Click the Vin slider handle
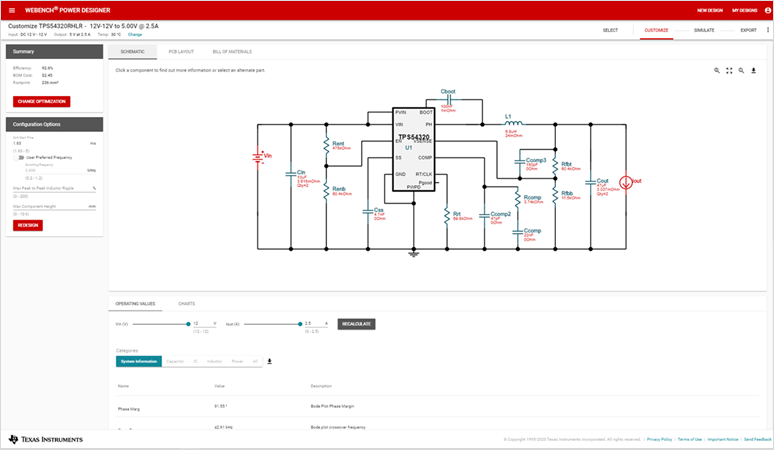The width and height of the screenshot is (774, 450). click(x=187, y=324)
